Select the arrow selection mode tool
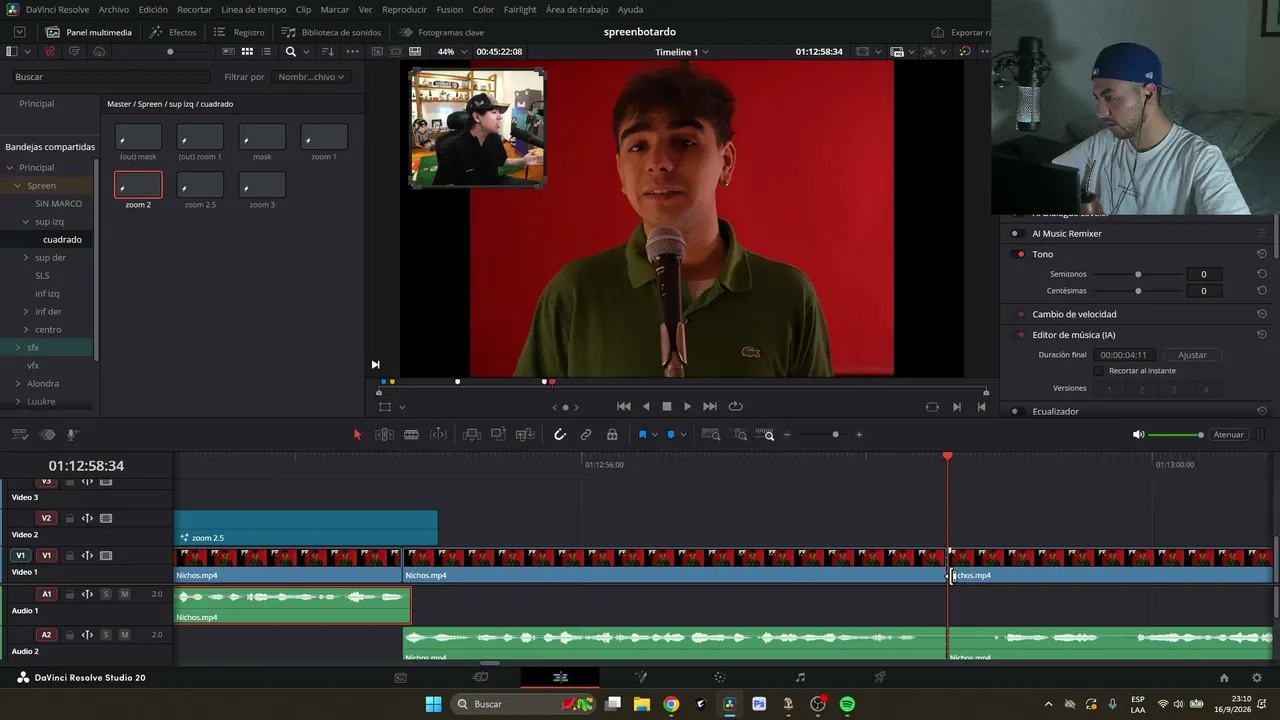Screen dimensions: 1280x720 click(357, 435)
